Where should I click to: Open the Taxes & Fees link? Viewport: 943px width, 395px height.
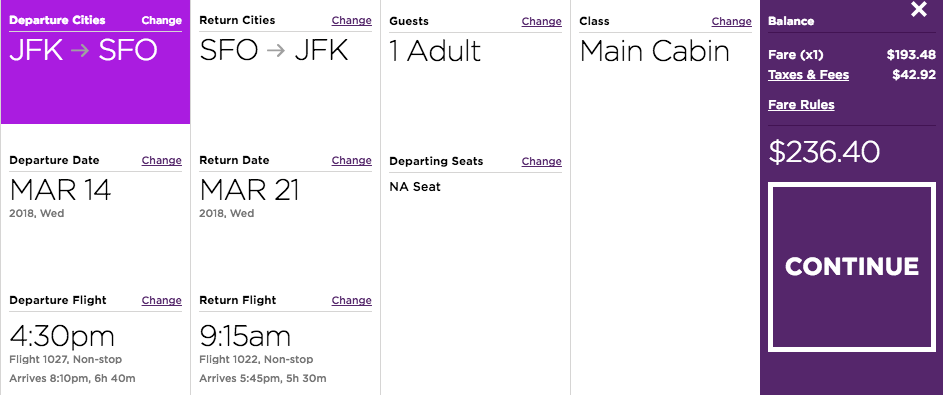(x=808, y=75)
